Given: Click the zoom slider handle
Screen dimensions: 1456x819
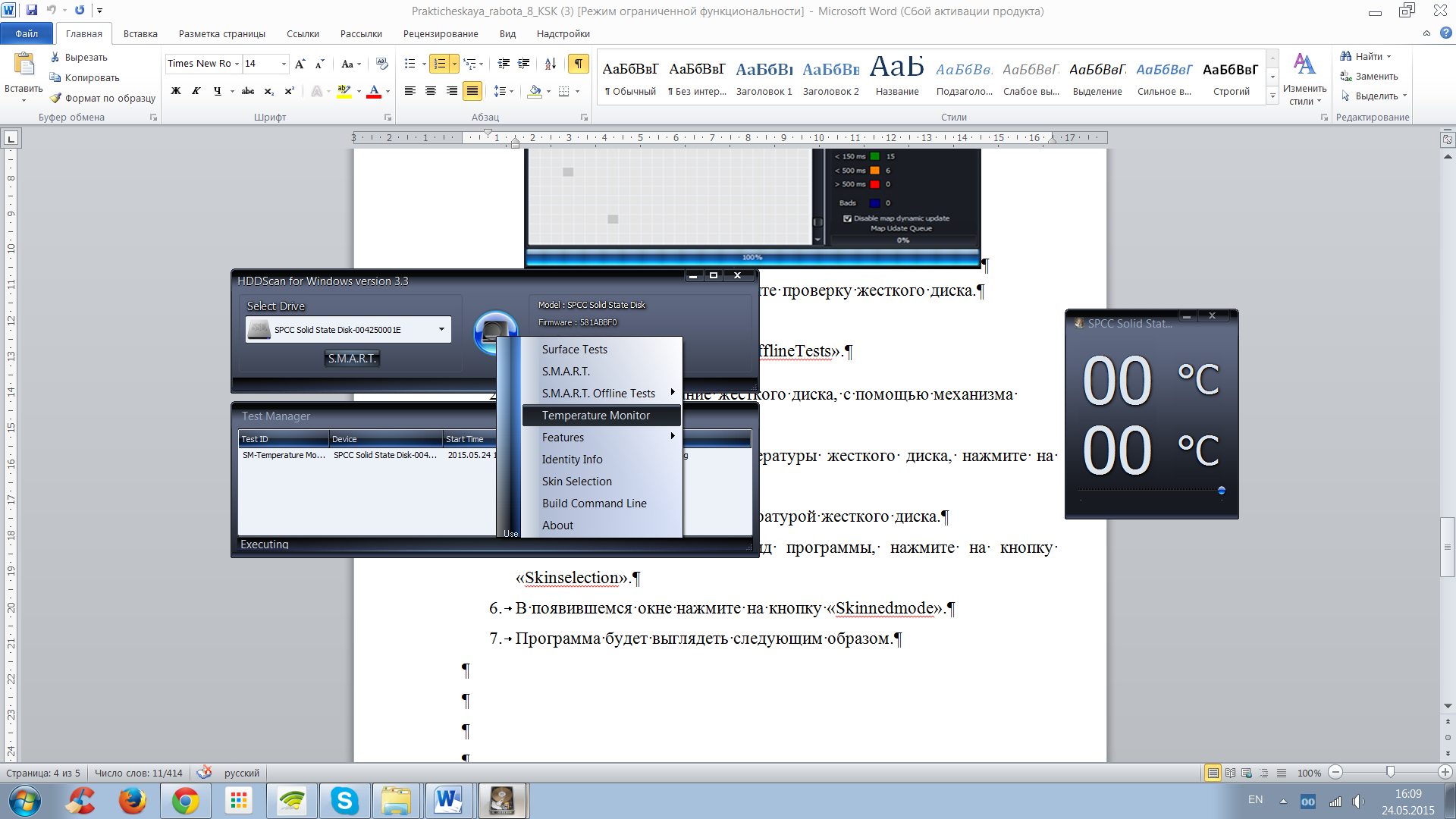Looking at the screenshot, I should pyautogui.click(x=1390, y=772).
